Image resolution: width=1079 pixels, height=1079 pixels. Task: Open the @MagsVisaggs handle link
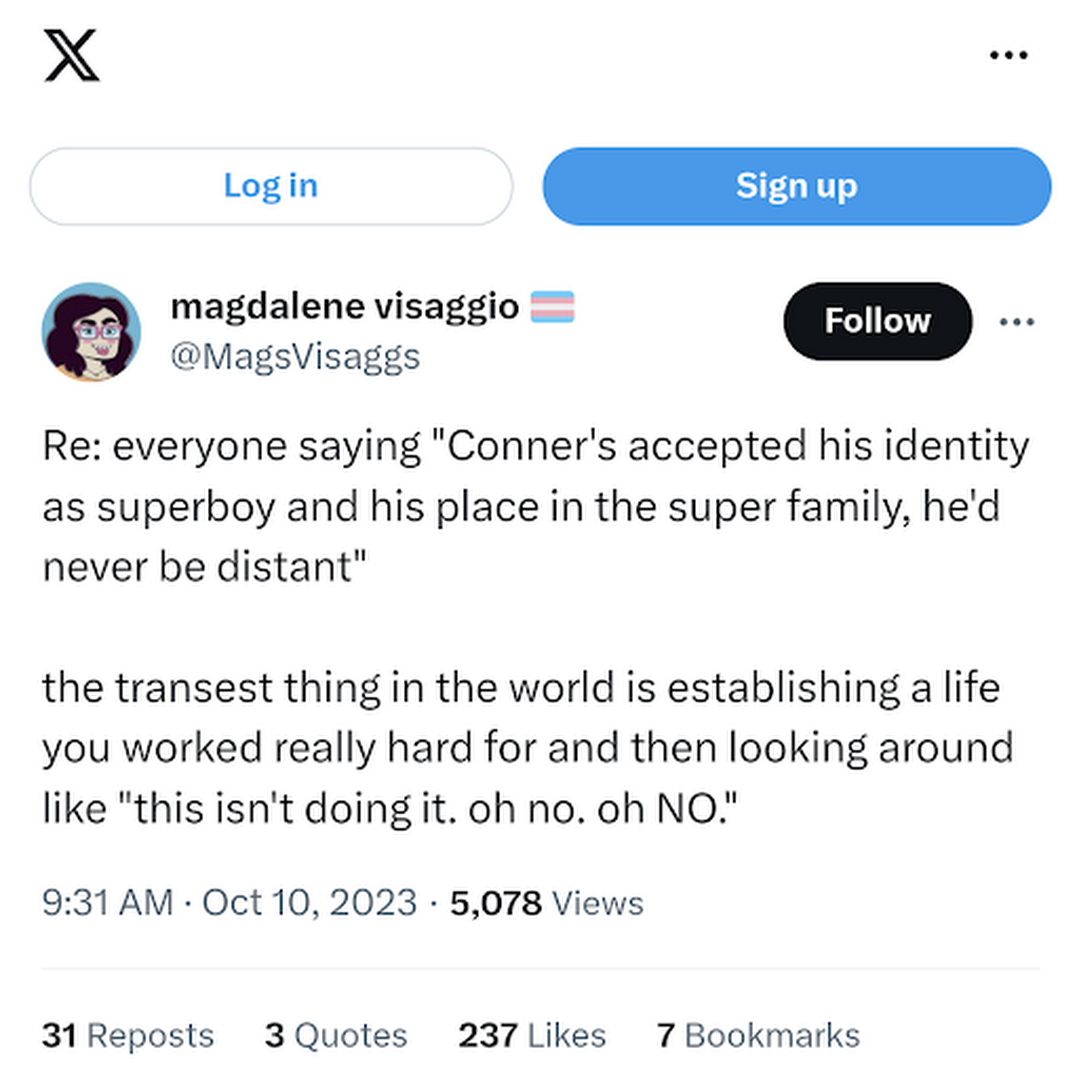[295, 357]
